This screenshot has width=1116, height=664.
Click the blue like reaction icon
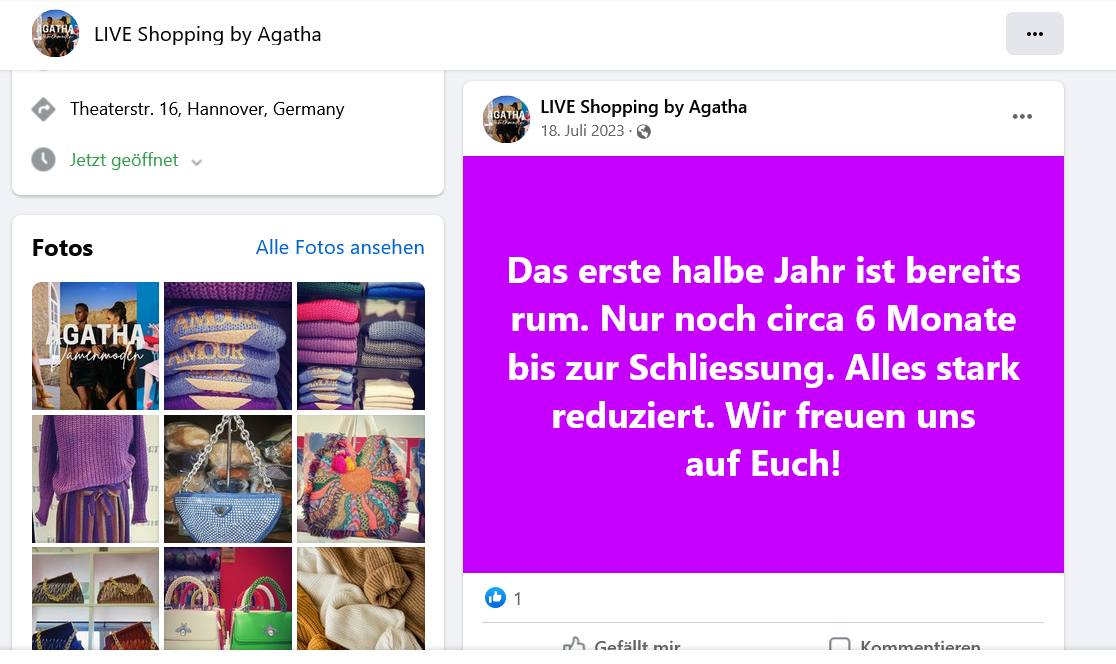495,598
